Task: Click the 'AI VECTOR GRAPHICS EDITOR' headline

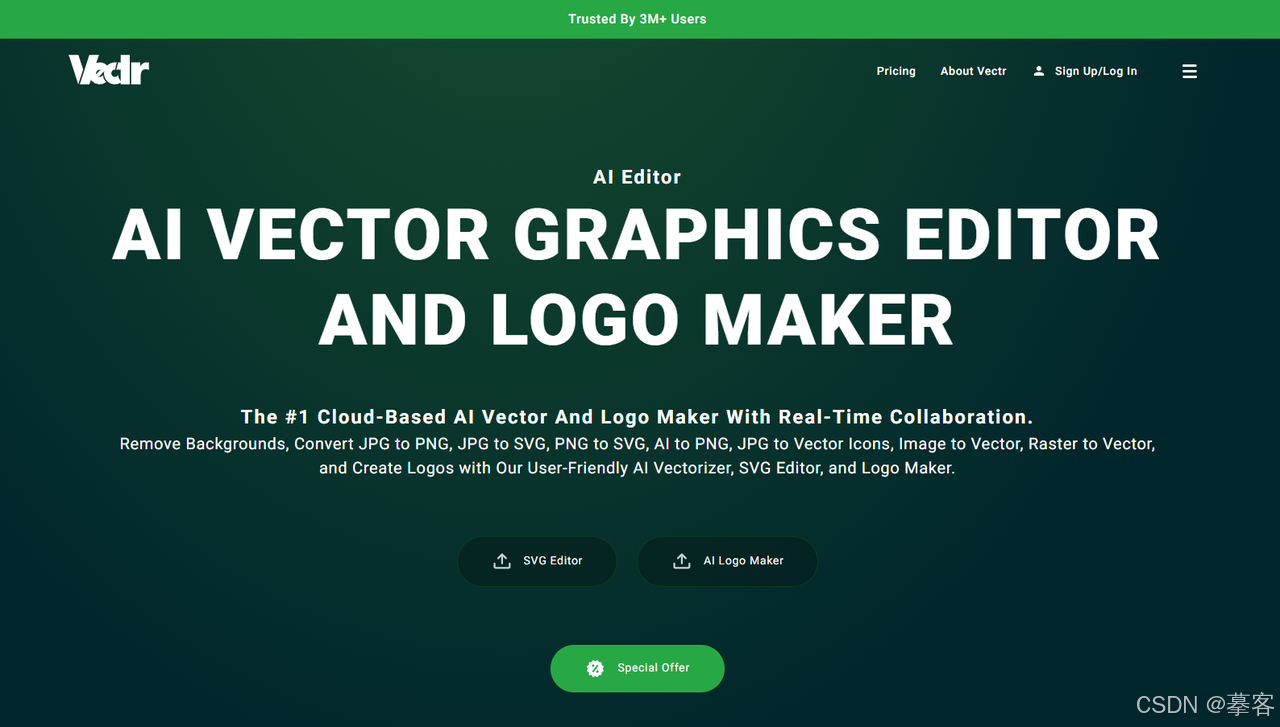Action: (x=636, y=236)
